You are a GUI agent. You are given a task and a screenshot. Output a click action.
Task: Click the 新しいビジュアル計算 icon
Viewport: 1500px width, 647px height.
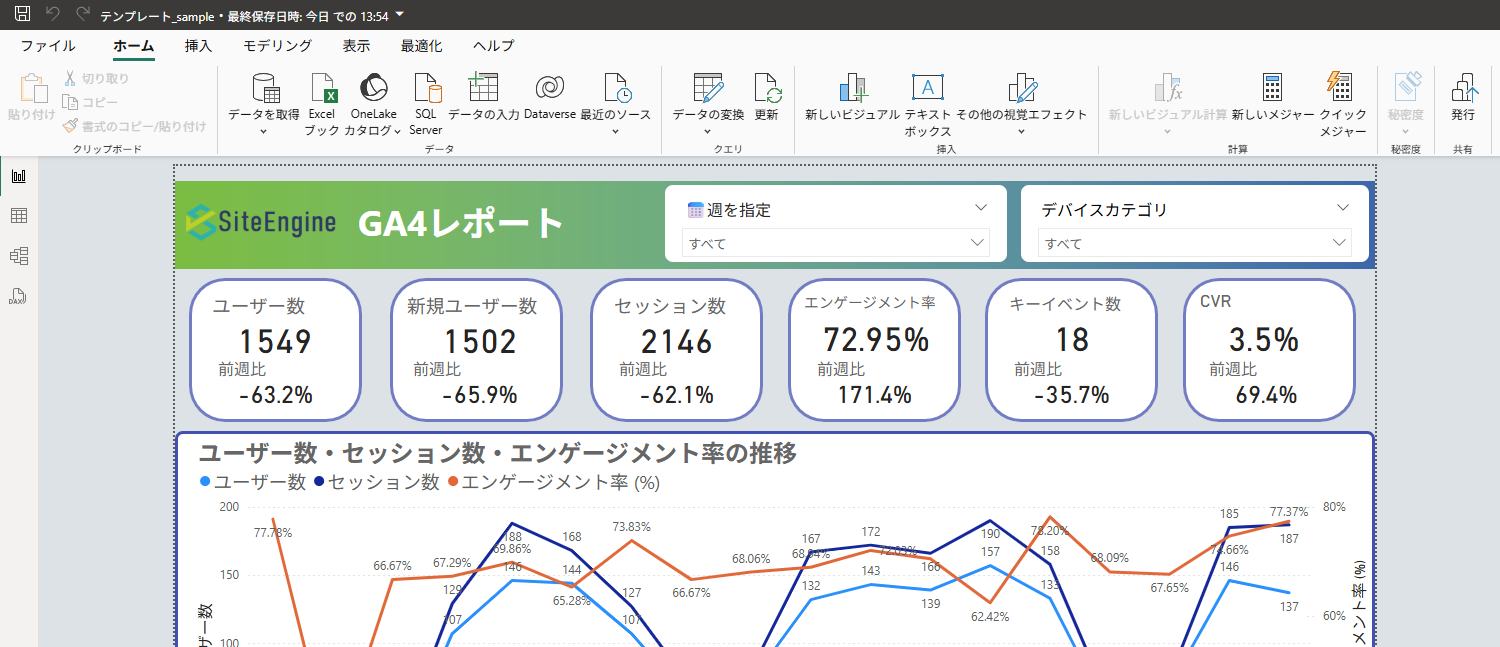[1168, 88]
